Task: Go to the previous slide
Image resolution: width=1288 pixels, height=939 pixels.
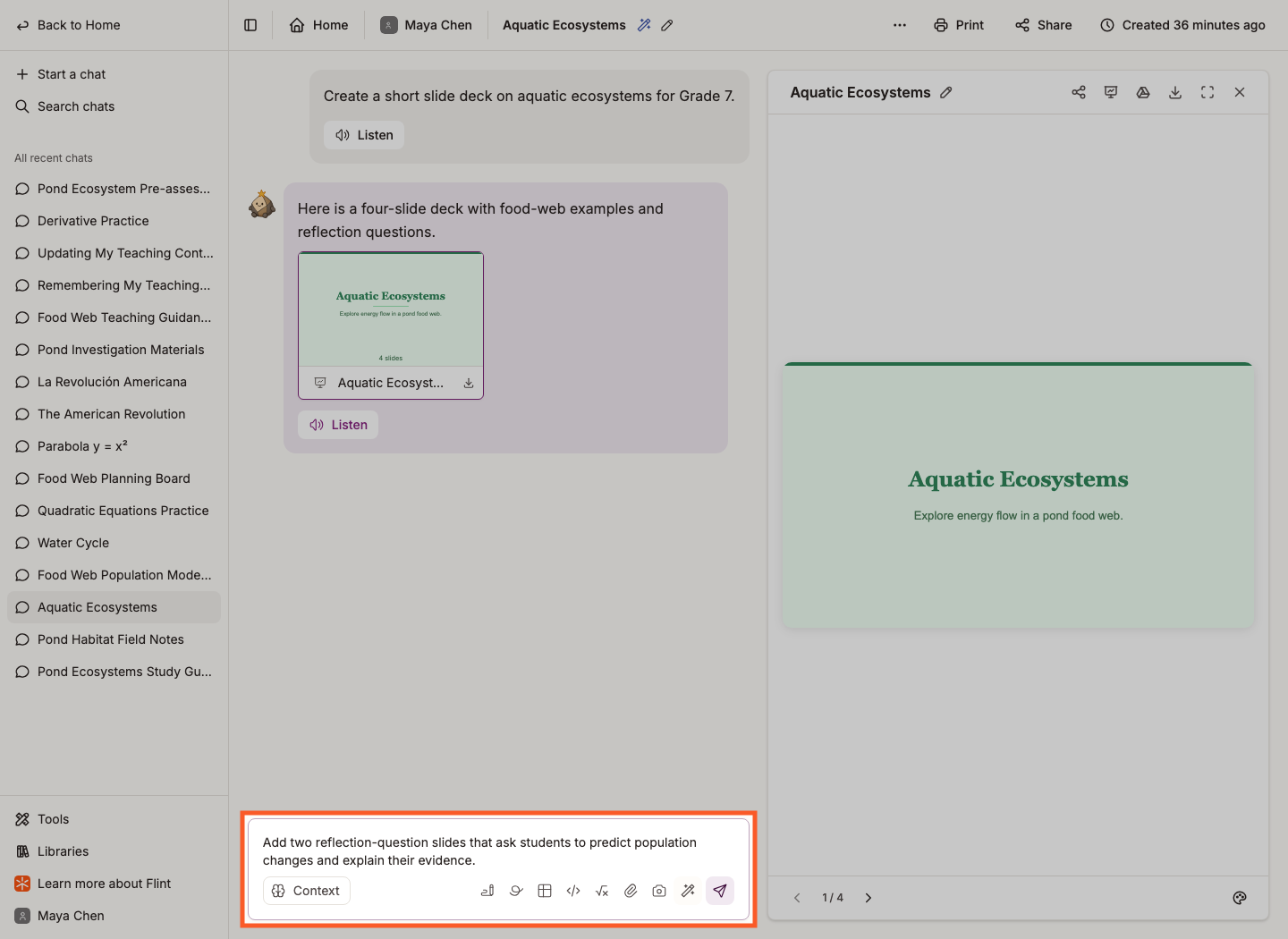Action: click(797, 898)
